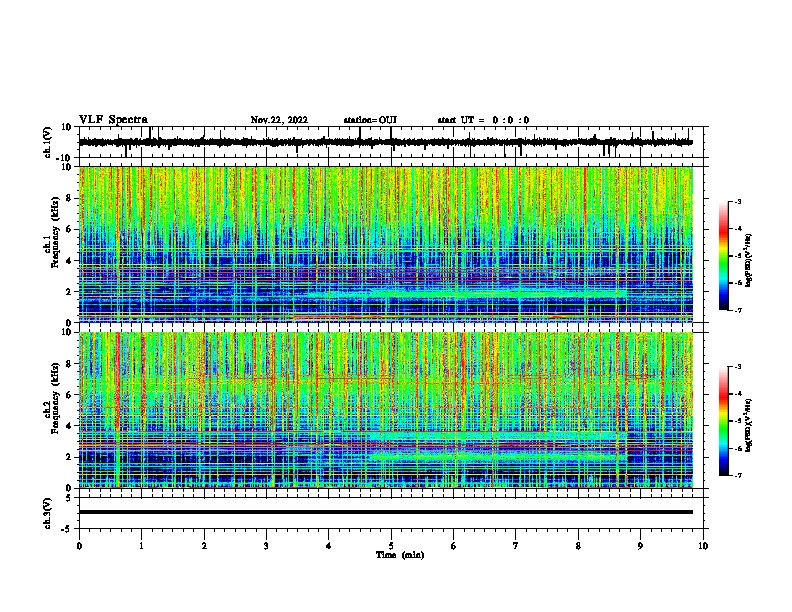The height and width of the screenshot is (612, 792).
Task: Click inside the ch.2 spectrogram panel
Action: point(386,410)
